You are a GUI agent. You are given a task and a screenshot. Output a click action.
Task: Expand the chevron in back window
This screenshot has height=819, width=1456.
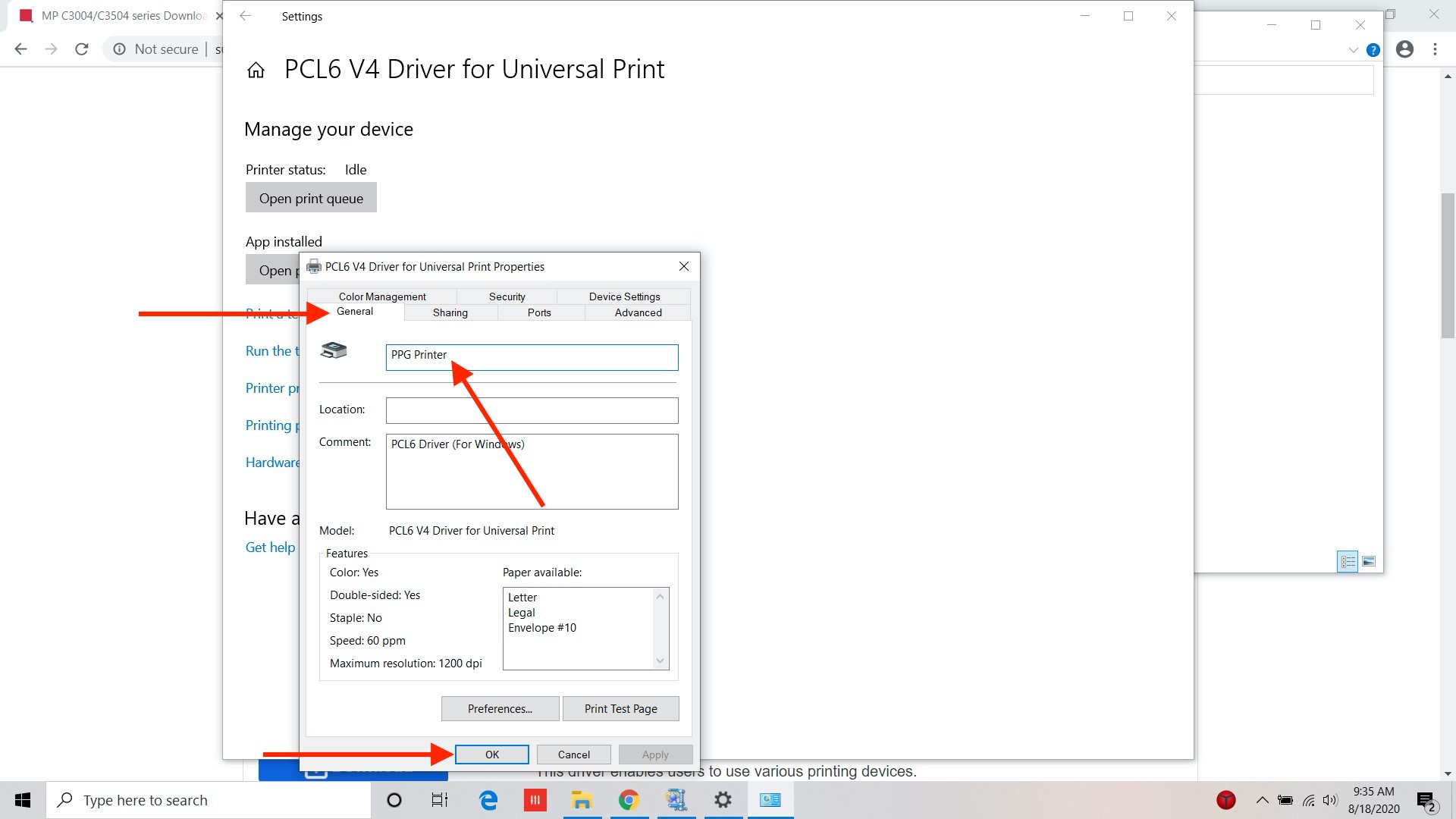[x=1353, y=50]
